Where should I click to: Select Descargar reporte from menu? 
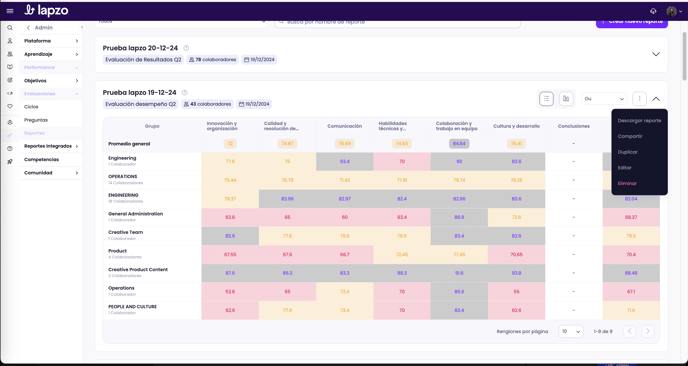[639, 121]
